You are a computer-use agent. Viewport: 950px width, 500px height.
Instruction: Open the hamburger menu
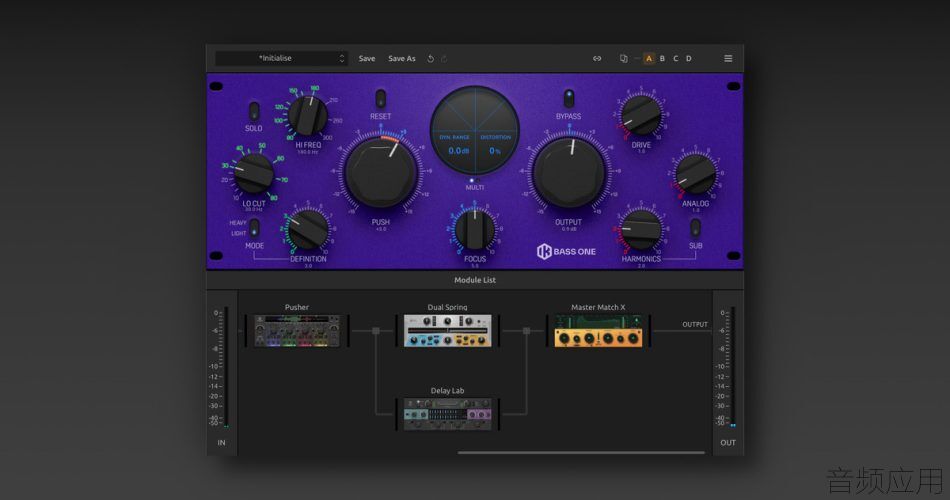pyautogui.click(x=728, y=59)
